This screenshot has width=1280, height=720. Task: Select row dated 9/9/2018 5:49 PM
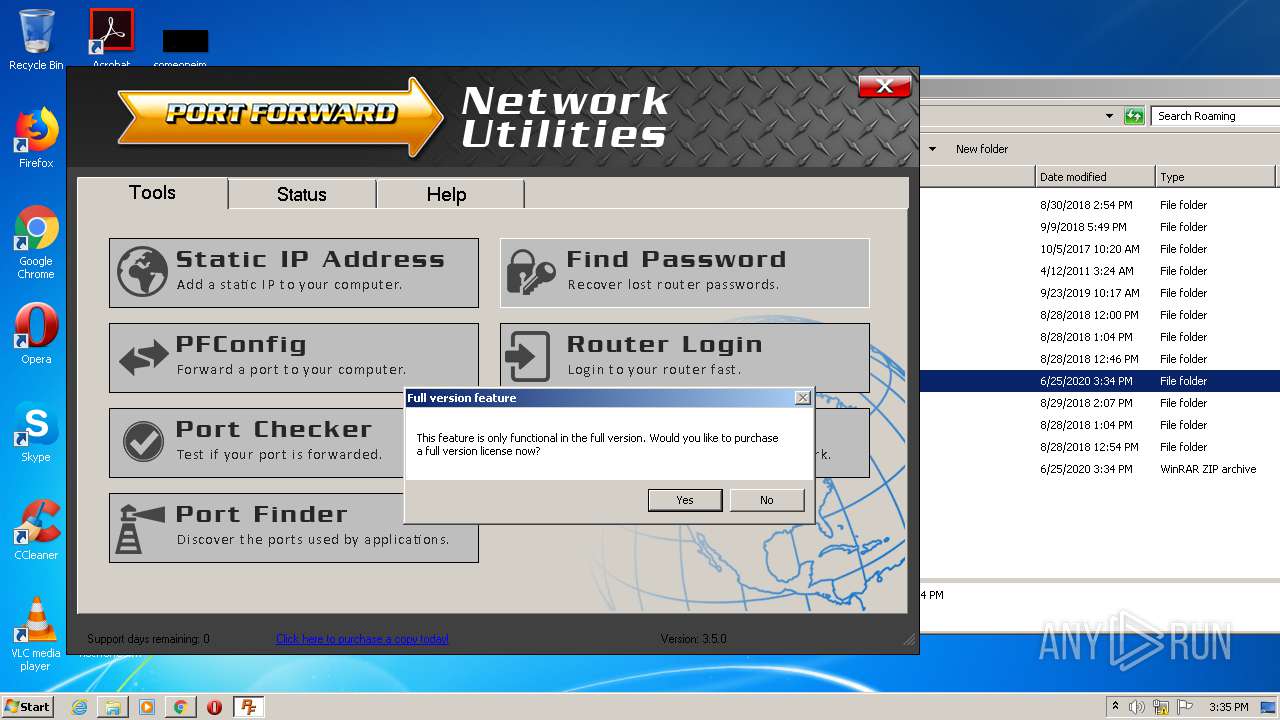pos(1100,227)
